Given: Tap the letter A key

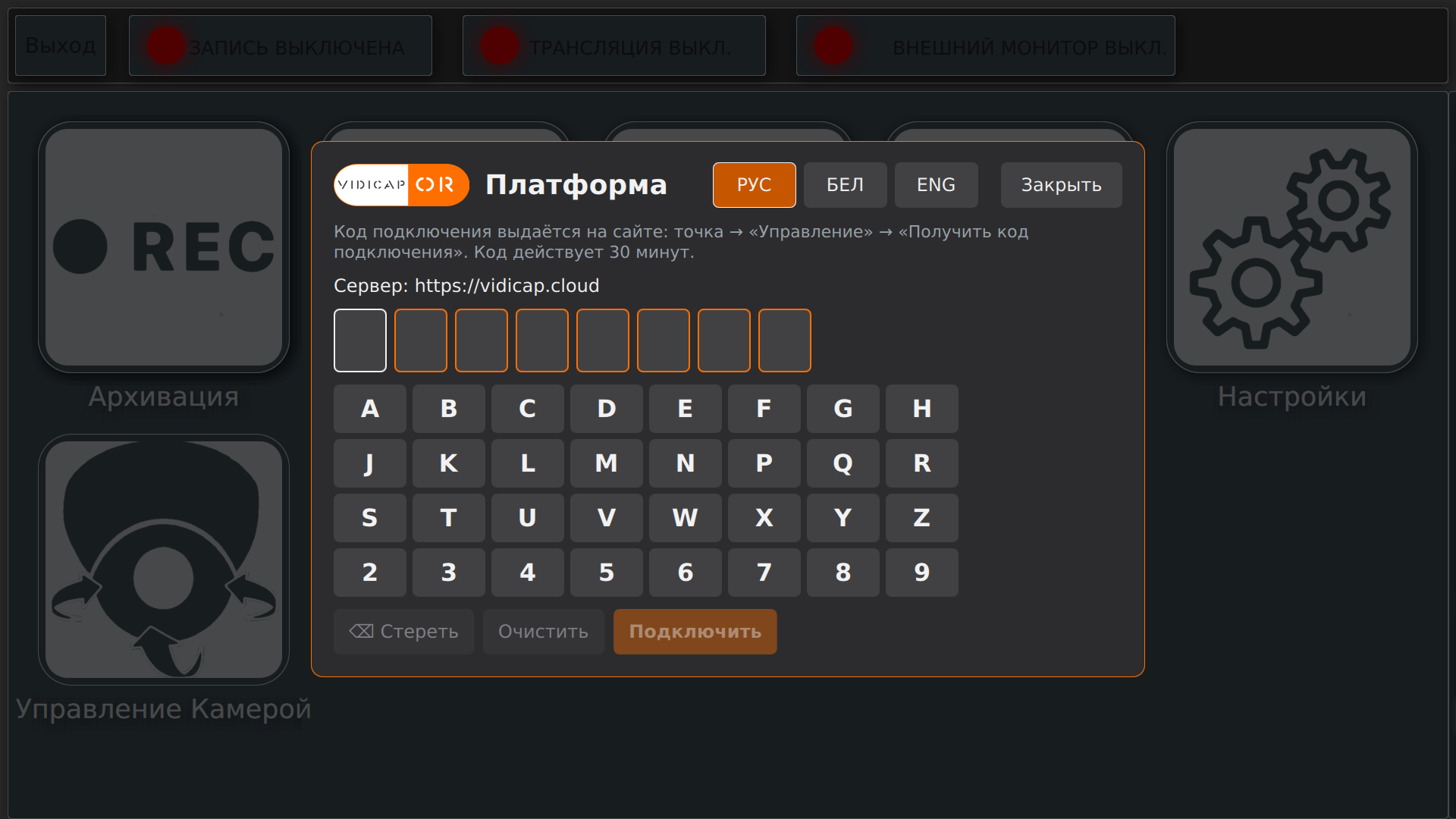Looking at the screenshot, I should [x=370, y=409].
